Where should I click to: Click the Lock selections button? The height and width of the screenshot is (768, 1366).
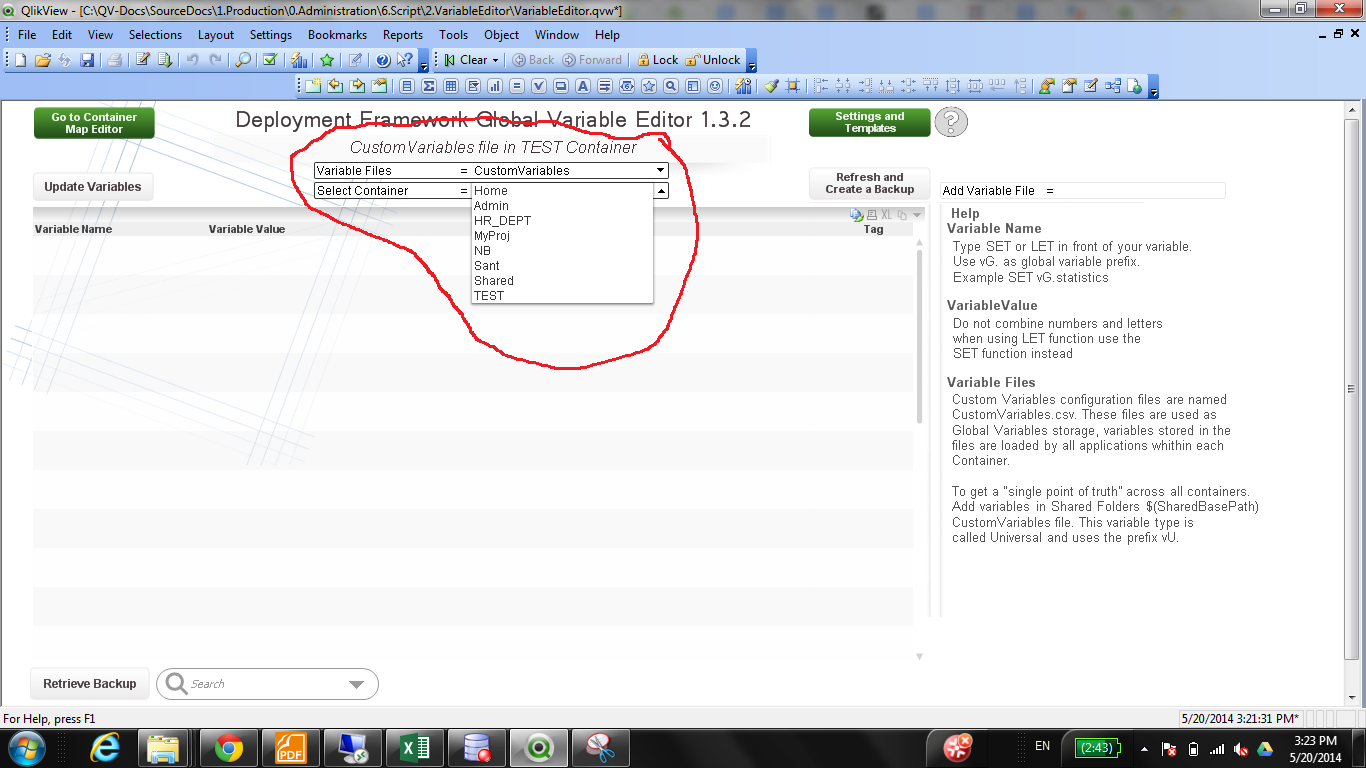(657, 60)
